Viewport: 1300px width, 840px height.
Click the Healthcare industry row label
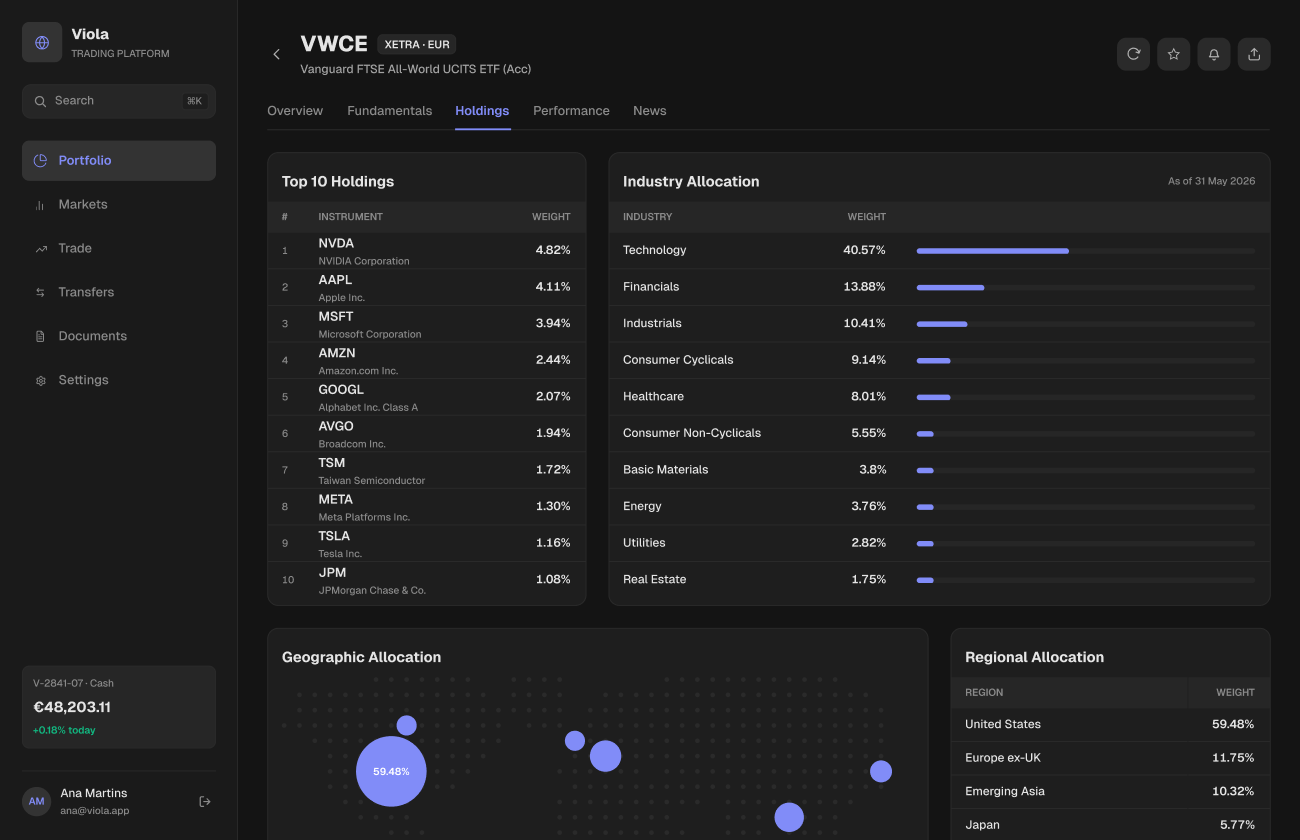point(653,397)
